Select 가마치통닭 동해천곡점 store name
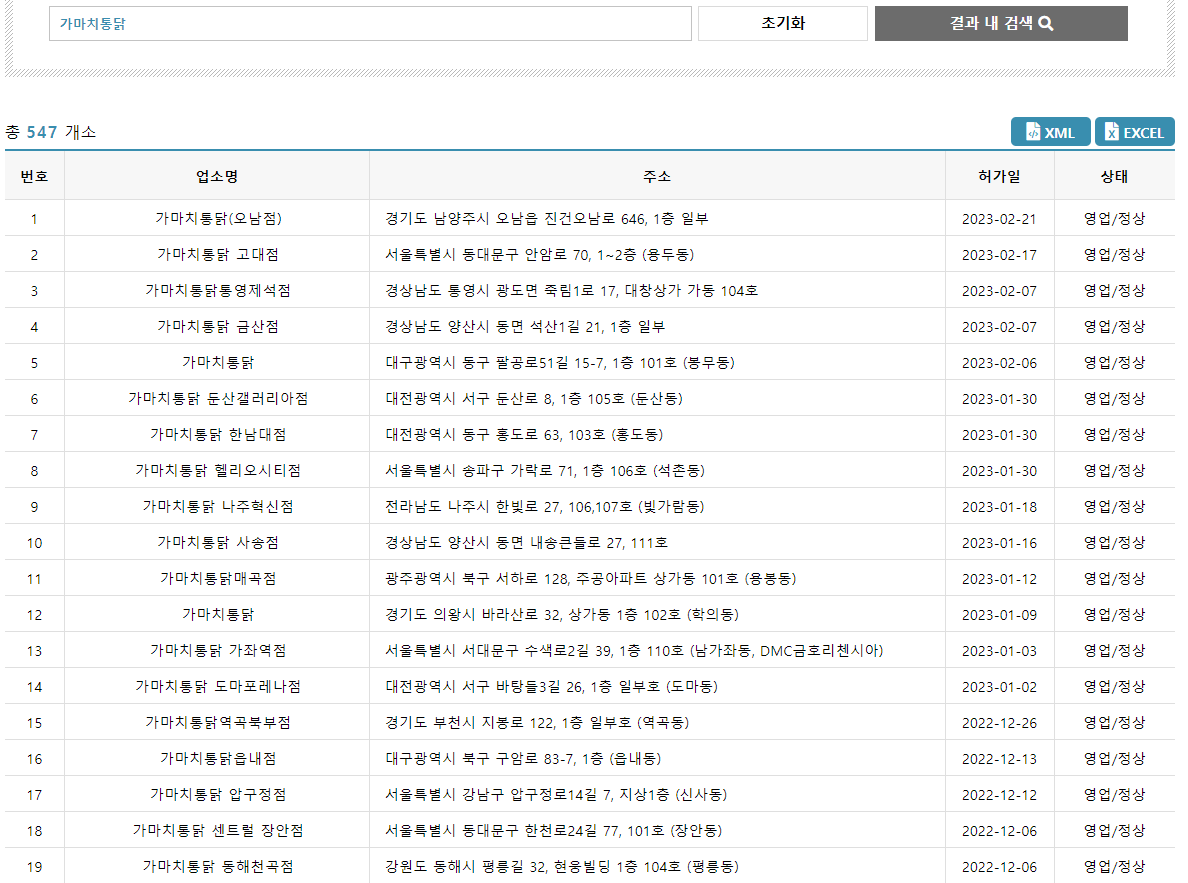 (x=218, y=866)
